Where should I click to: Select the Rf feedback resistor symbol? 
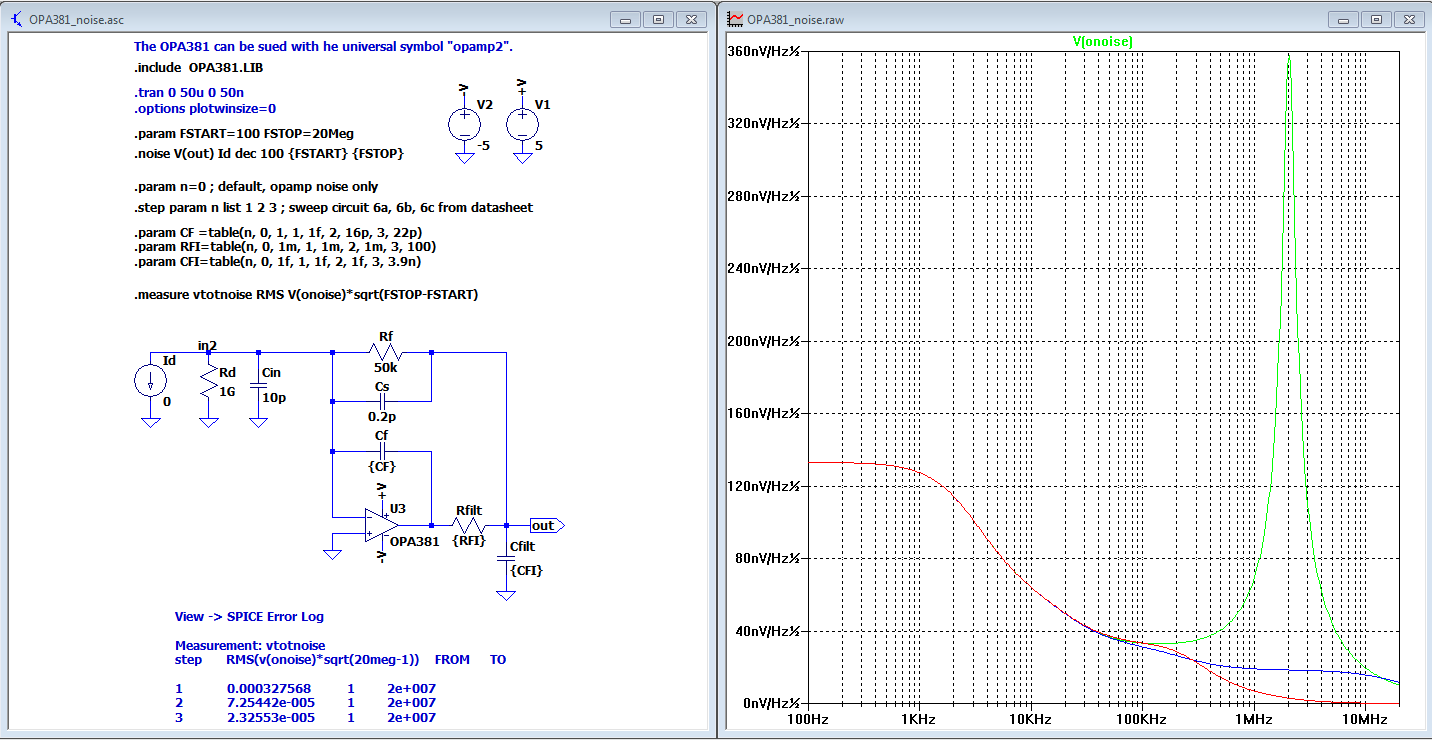click(385, 352)
